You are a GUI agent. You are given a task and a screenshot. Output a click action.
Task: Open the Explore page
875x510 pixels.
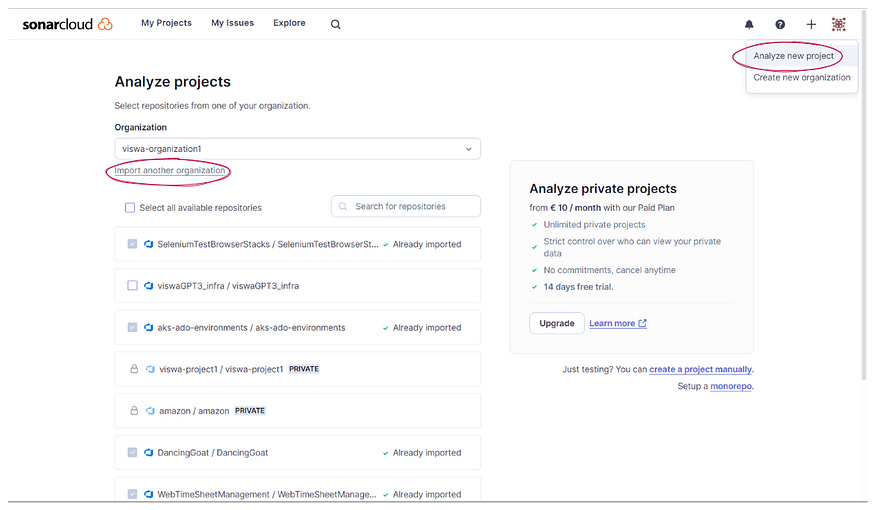tap(289, 23)
